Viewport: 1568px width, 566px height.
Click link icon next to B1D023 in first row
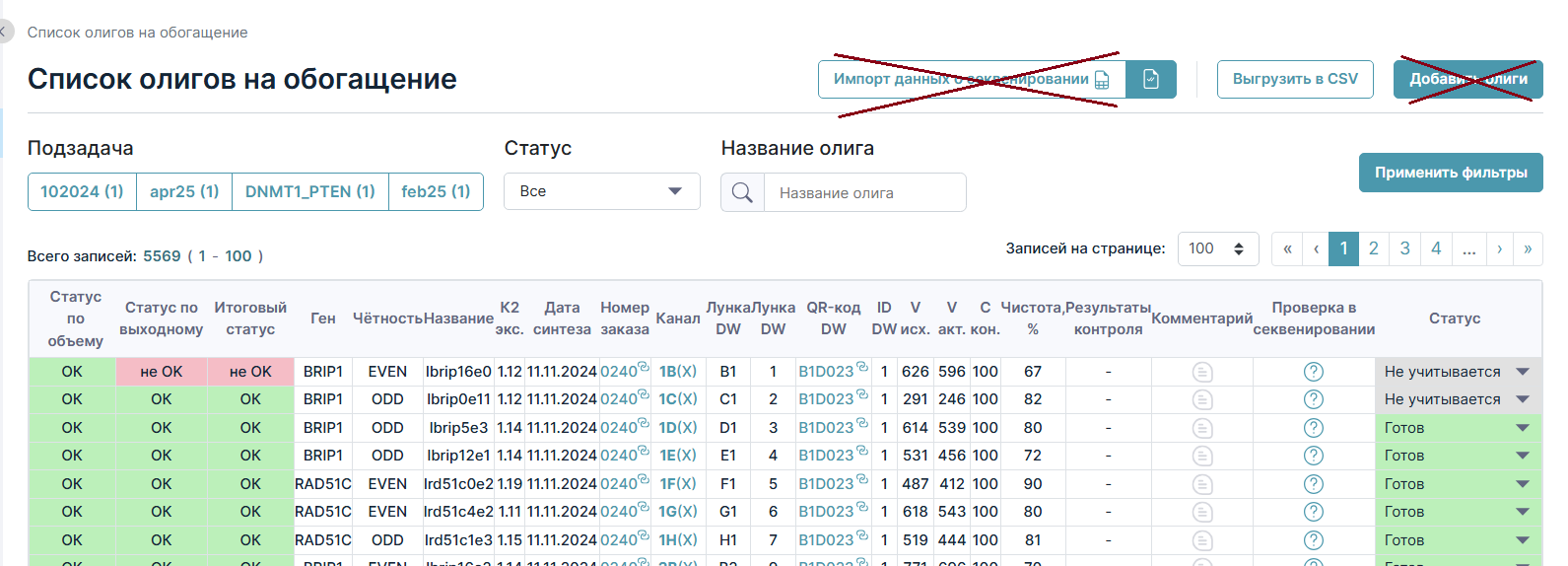tap(862, 367)
